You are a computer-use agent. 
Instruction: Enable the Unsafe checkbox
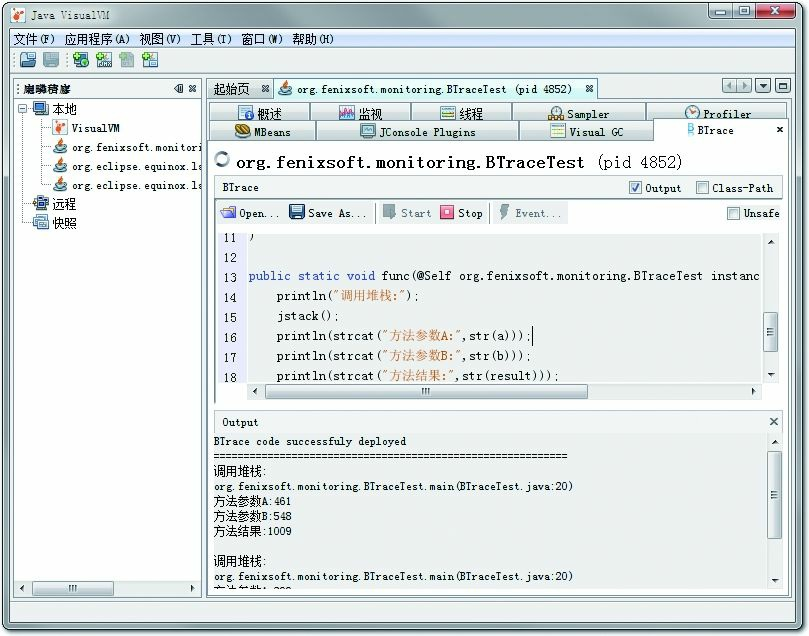tap(733, 213)
